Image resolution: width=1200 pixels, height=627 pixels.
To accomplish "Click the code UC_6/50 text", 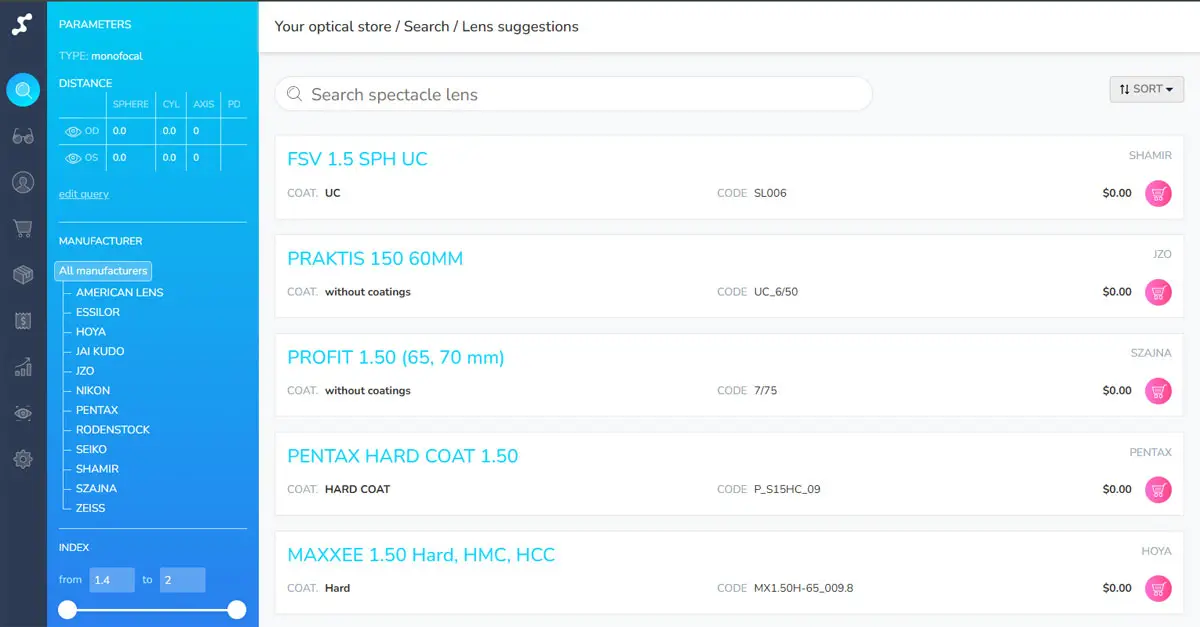I will 776,292.
